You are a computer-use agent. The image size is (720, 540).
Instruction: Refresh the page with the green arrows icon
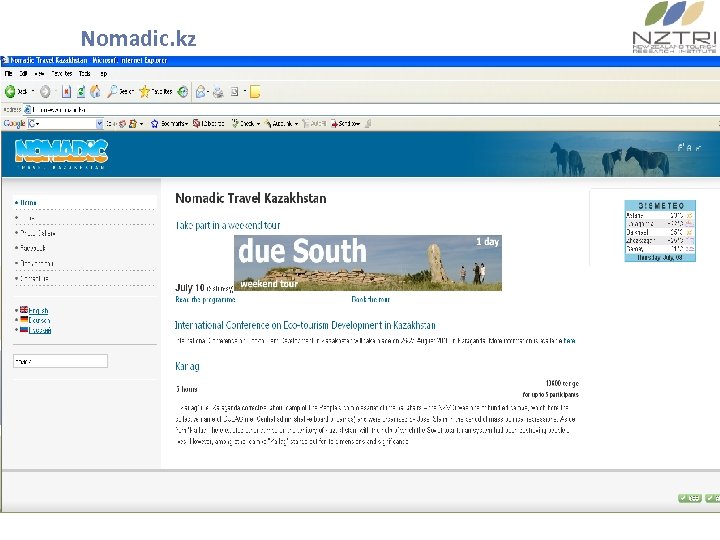[x=81, y=92]
